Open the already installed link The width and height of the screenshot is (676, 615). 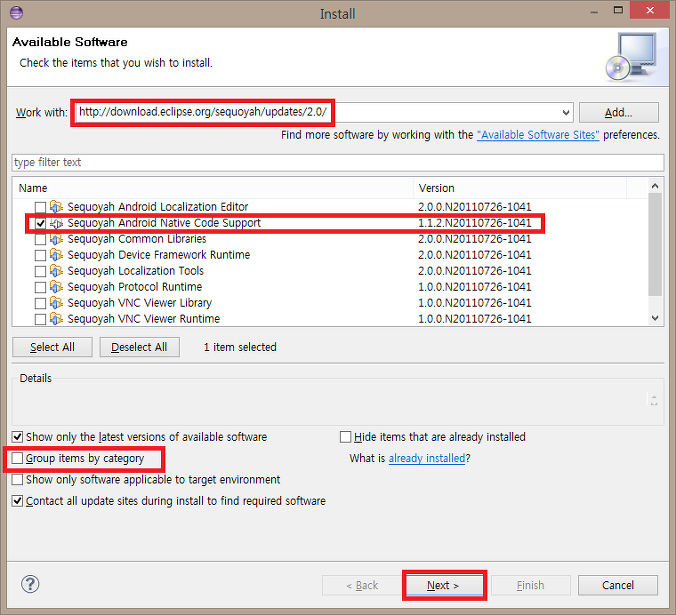[x=427, y=458]
